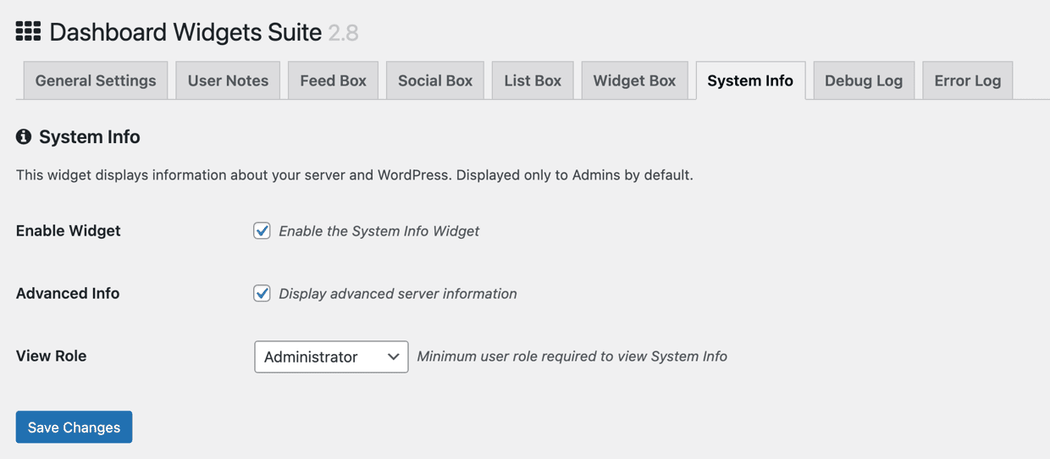The width and height of the screenshot is (1050, 459).
Task: Click the 'Enable Widget' row heading
Action: click(x=68, y=231)
